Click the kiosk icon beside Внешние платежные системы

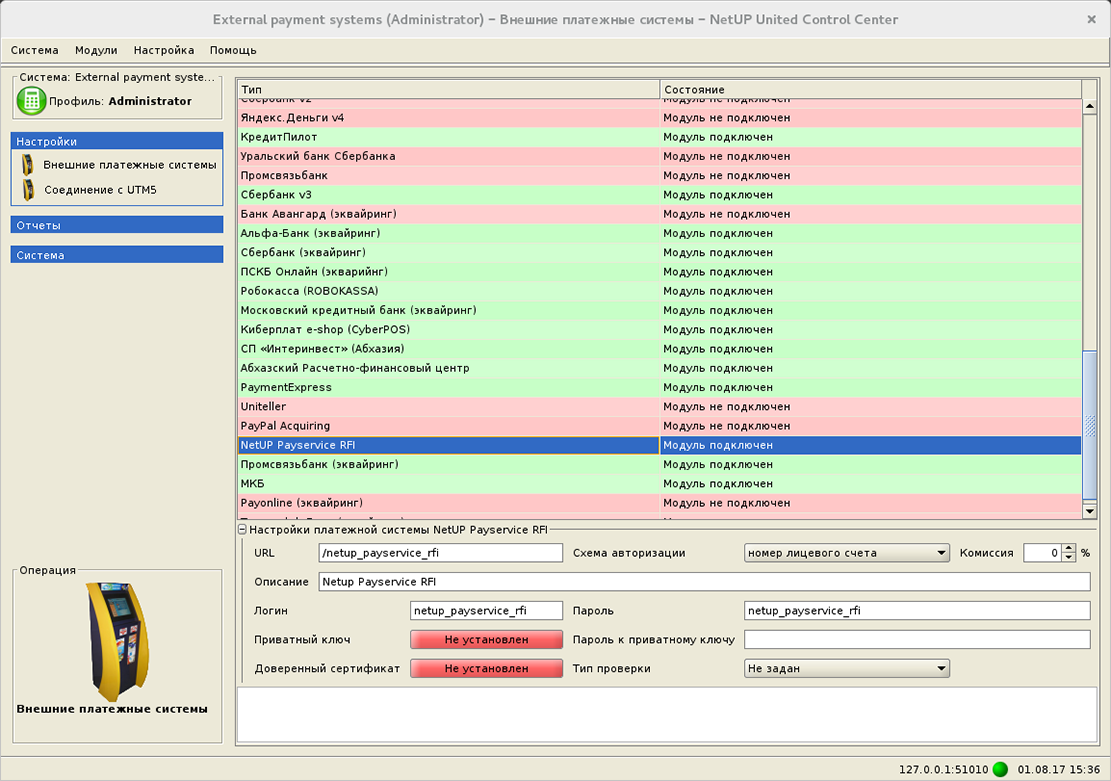28,165
